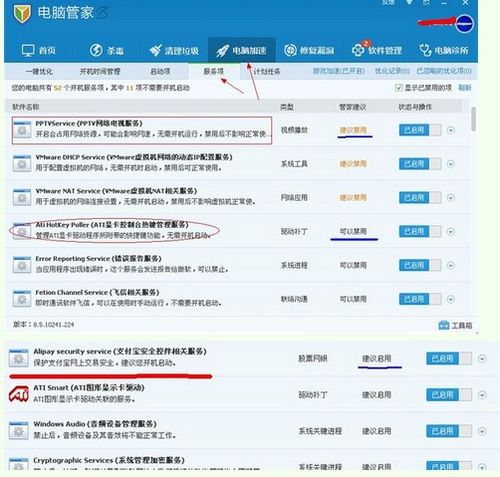Image resolution: width=500 pixels, height=477 pixels.
Task: Switch to the 服务项 tab
Action: click(x=214, y=71)
